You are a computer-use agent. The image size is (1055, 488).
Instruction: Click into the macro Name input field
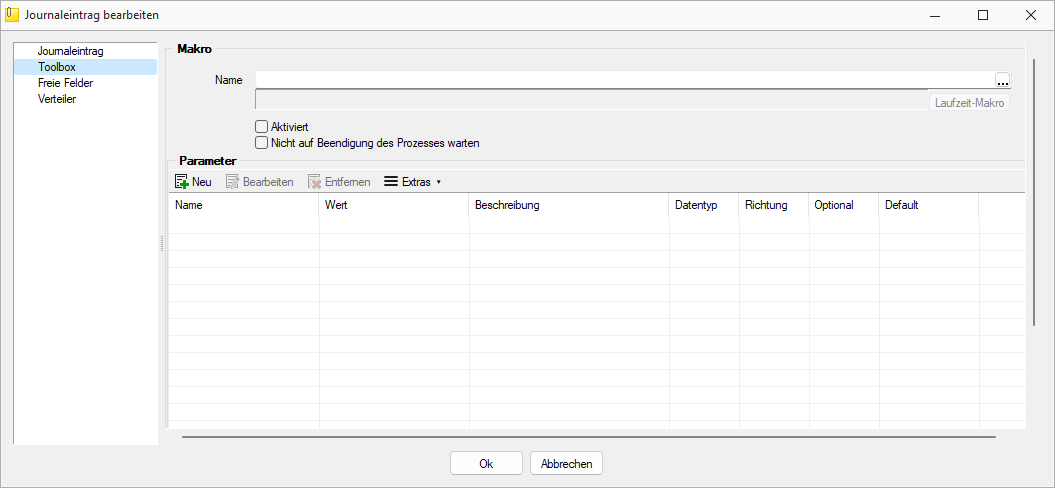click(624, 80)
